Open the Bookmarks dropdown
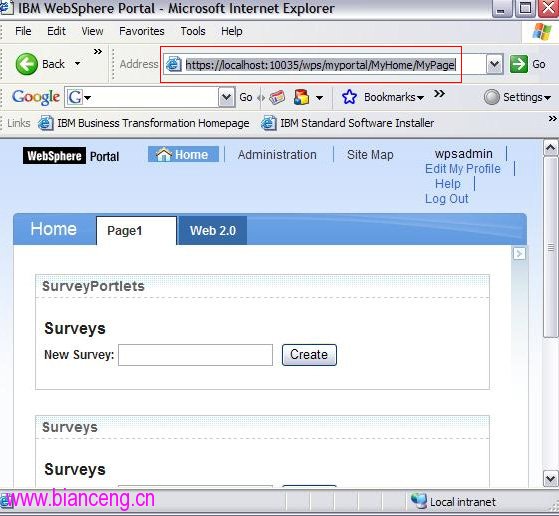This screenshot has height=516, width=559. (x=394, y=97)
